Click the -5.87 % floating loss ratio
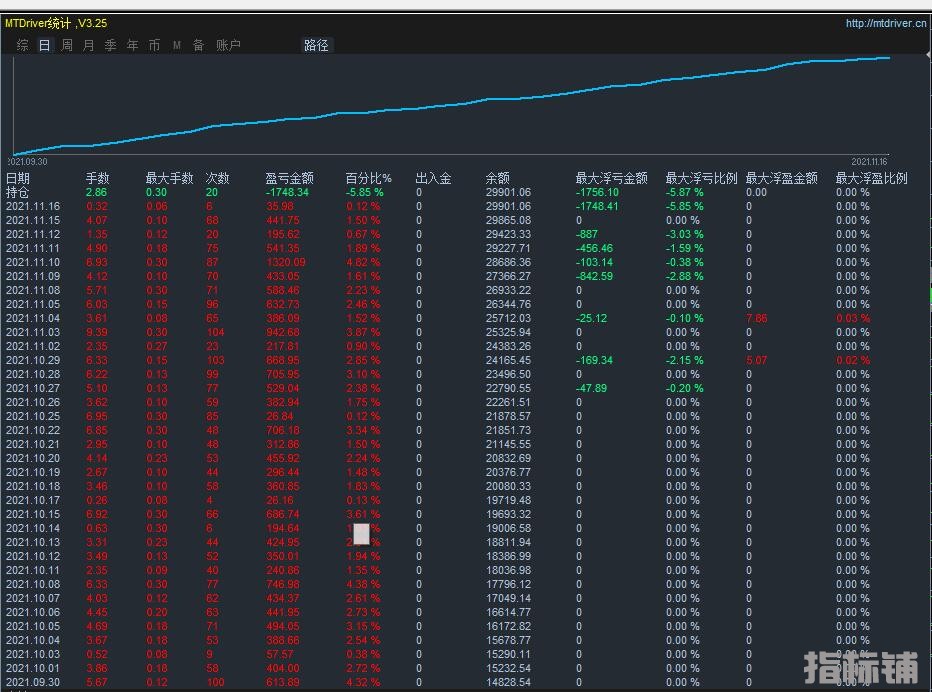Screen dimensions: 932x692 [685, 192]
